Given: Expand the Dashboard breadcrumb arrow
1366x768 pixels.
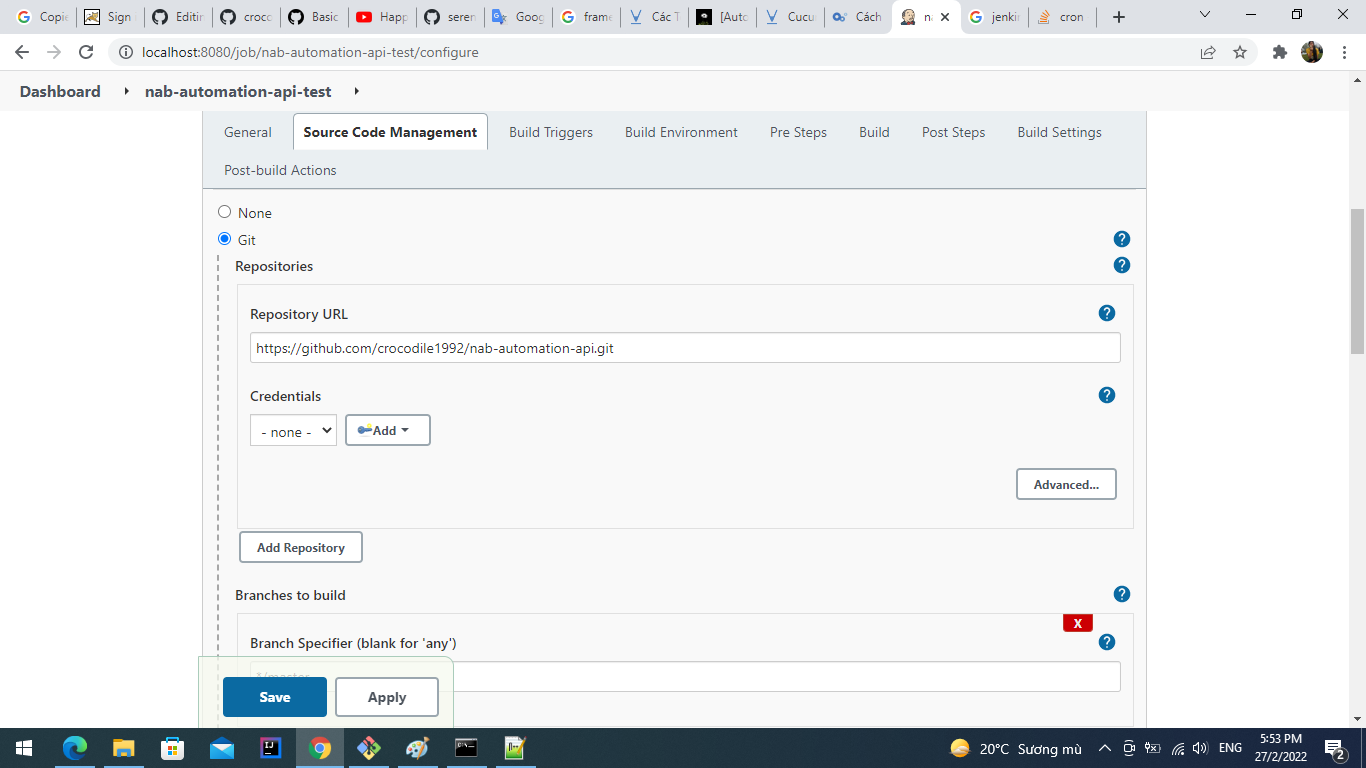Looking at the screenshot, I should pyautogui.click(x=126, y=91).
